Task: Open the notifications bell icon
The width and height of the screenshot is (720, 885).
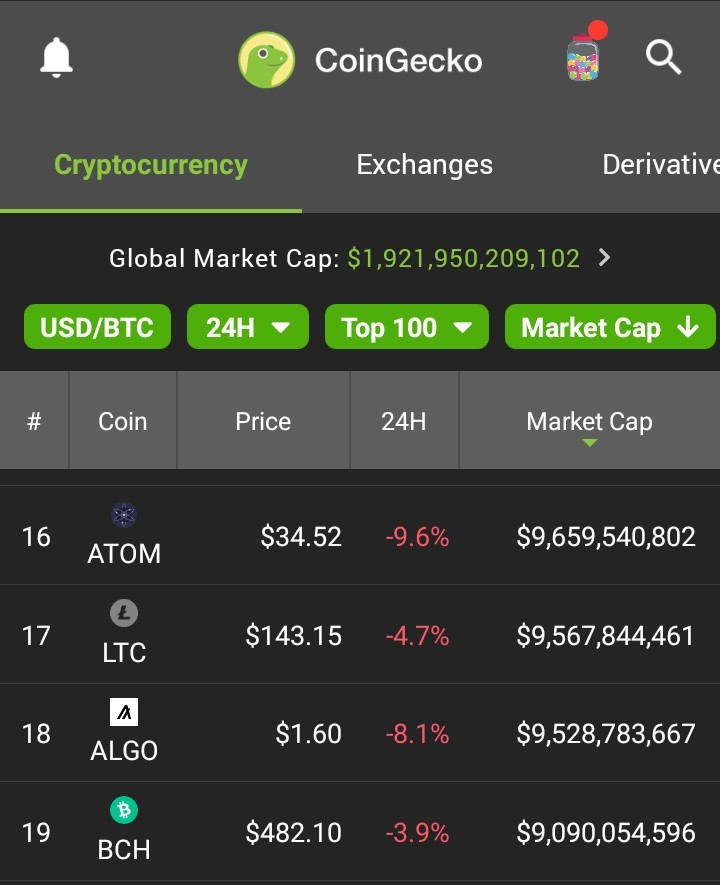Action: 56,58
